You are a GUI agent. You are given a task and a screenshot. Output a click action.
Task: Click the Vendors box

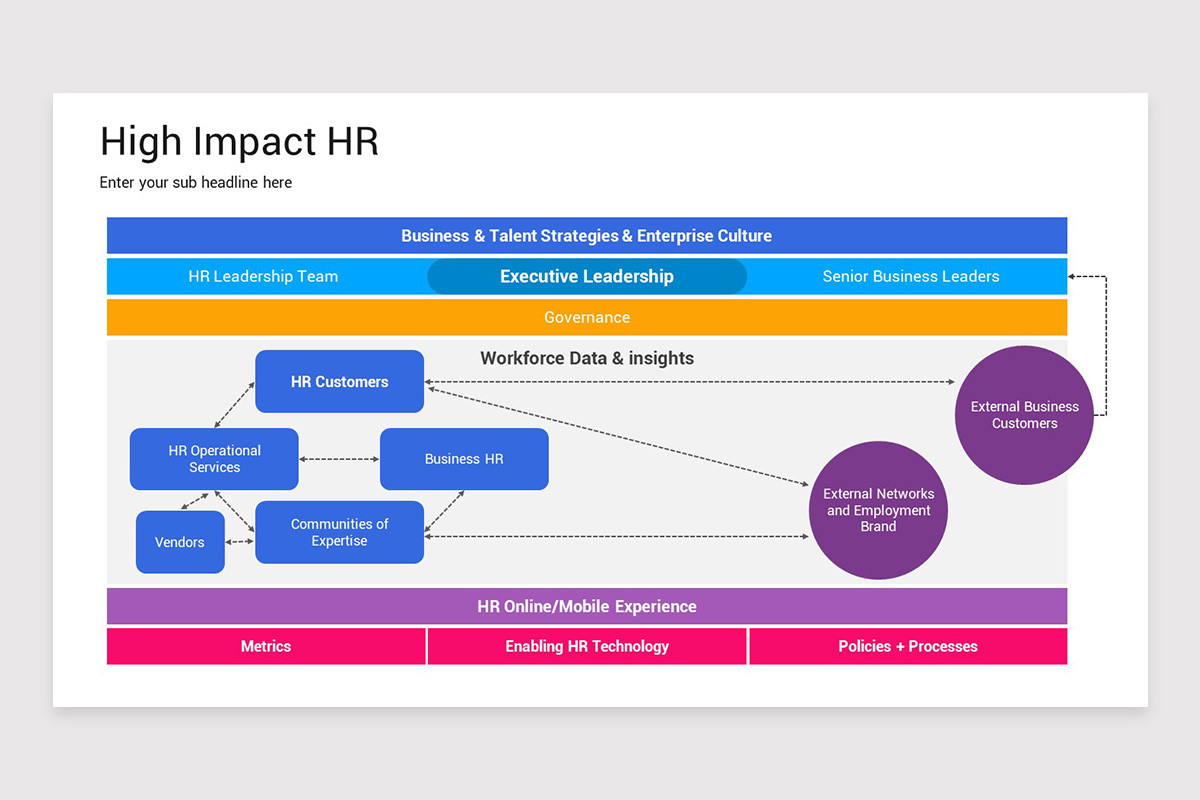[179, 541]
